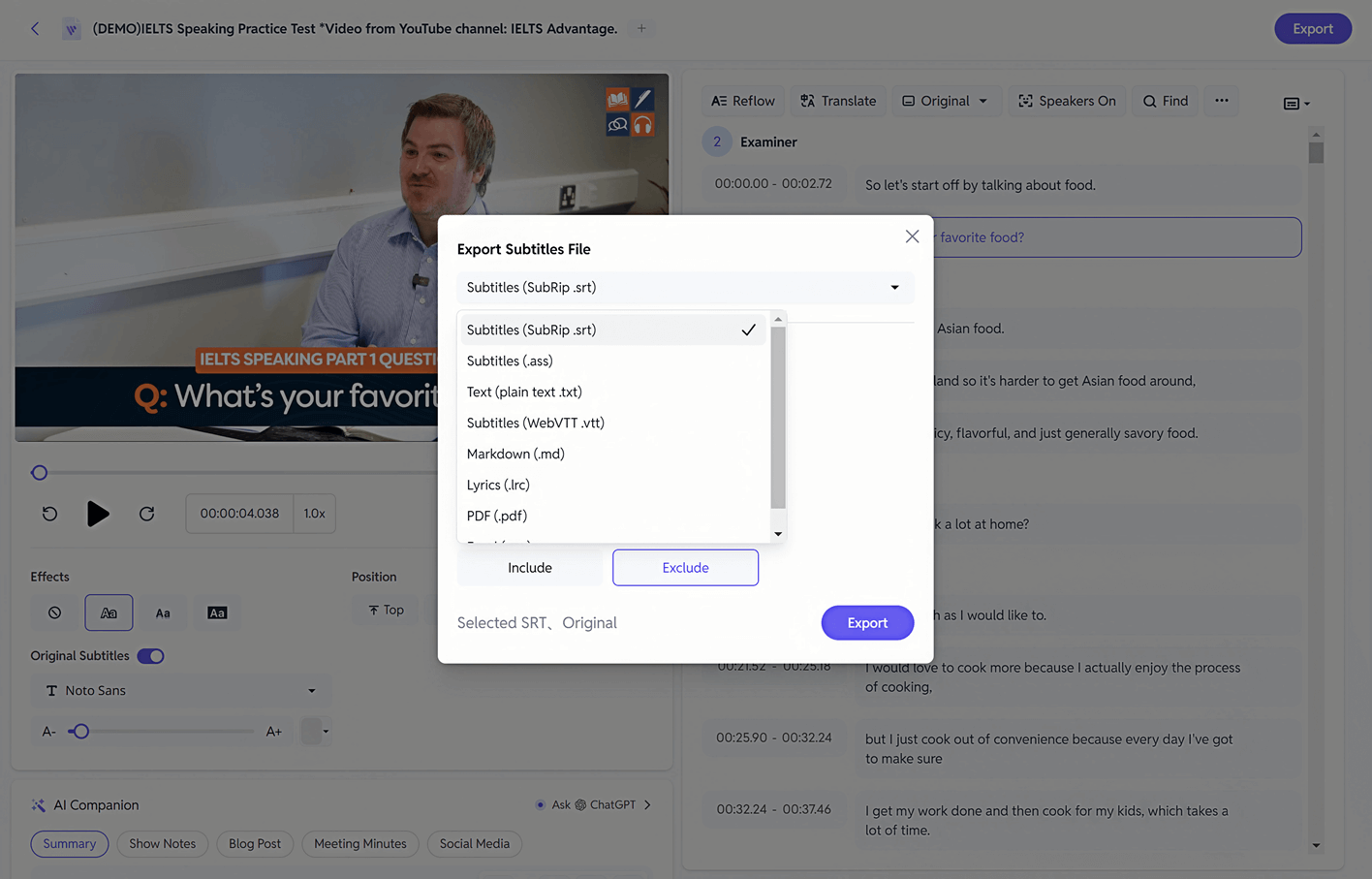Open Find in transcript
1372x879 pixels.
[x=1166, y=101]
